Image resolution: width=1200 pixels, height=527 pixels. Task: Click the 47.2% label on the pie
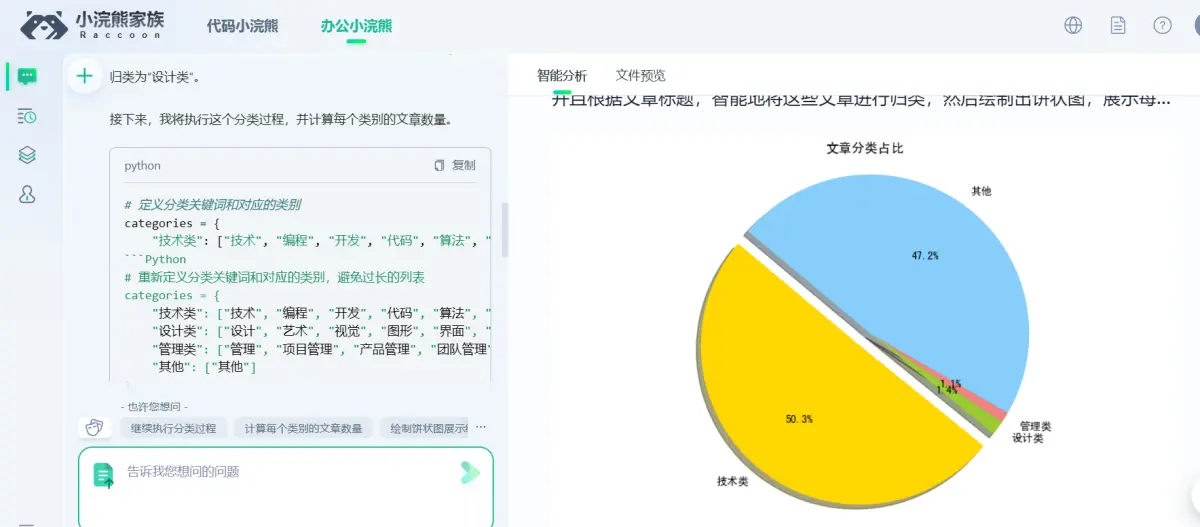(x=925, y=256)
